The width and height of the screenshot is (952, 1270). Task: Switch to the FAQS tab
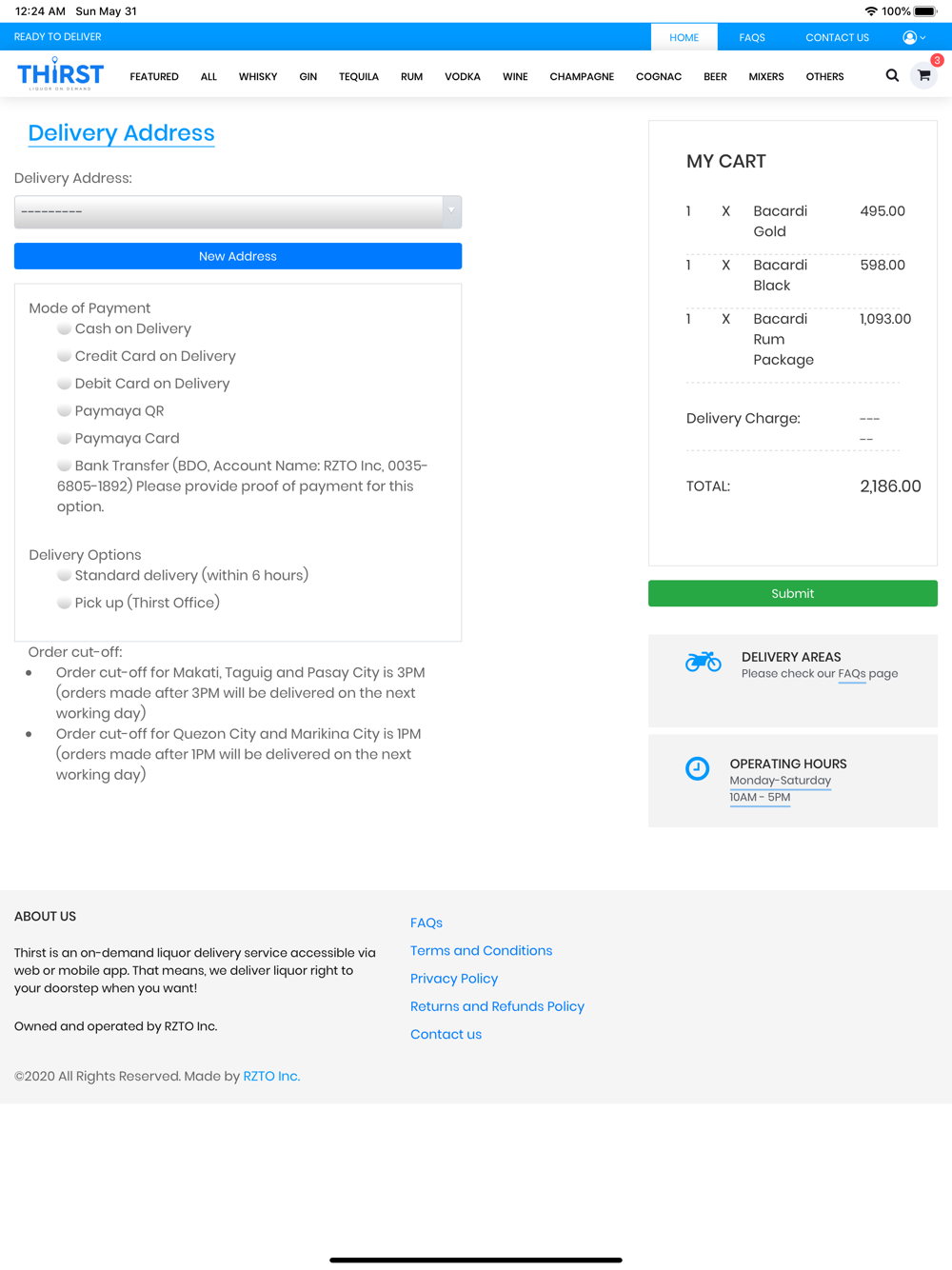click(751, 37)
